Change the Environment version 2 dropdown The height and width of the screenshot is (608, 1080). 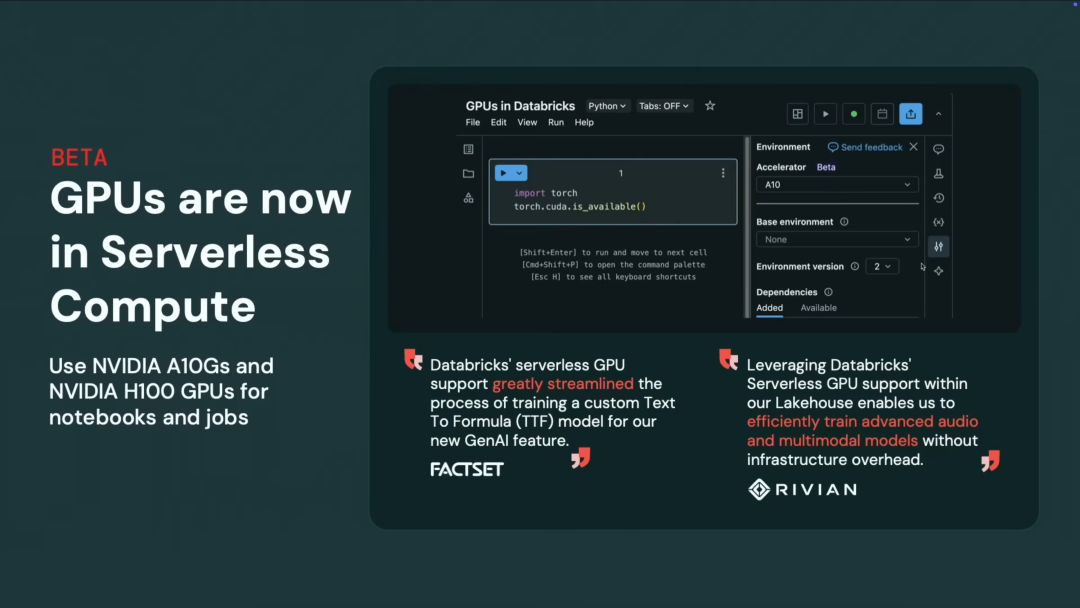(882, 266)
